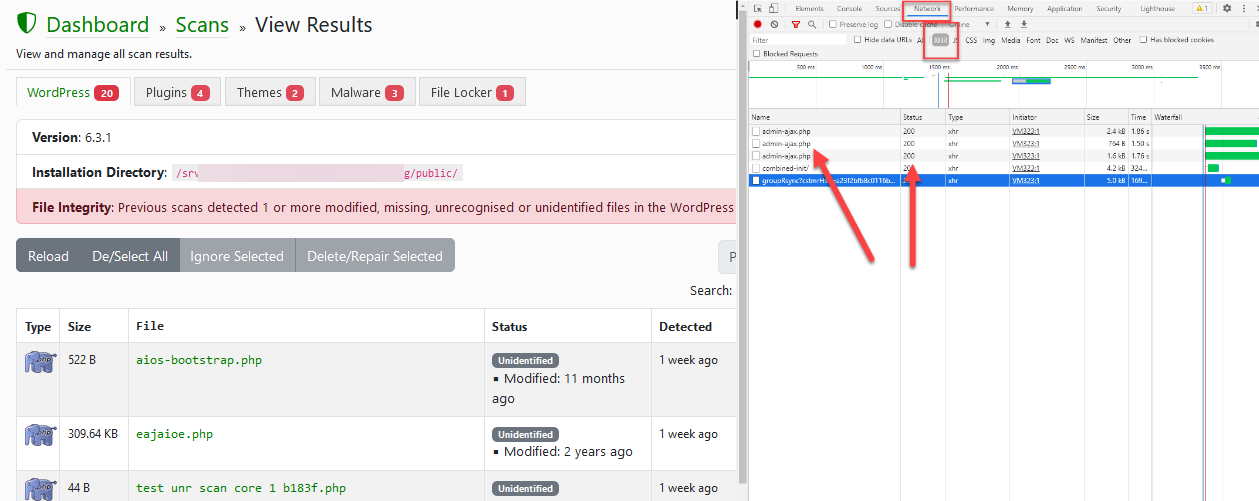
Task: Open the Malware results tab
Action: [x=366, y=92]
